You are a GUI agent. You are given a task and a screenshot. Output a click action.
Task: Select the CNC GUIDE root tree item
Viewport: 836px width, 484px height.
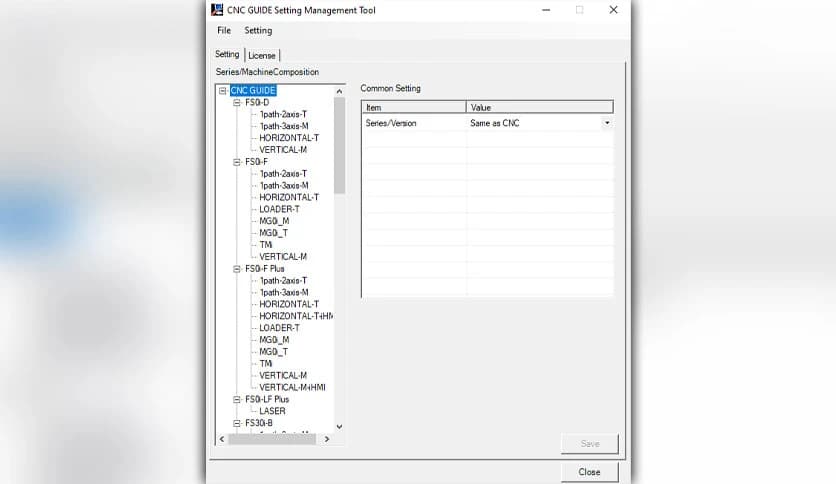coord(253,91)
